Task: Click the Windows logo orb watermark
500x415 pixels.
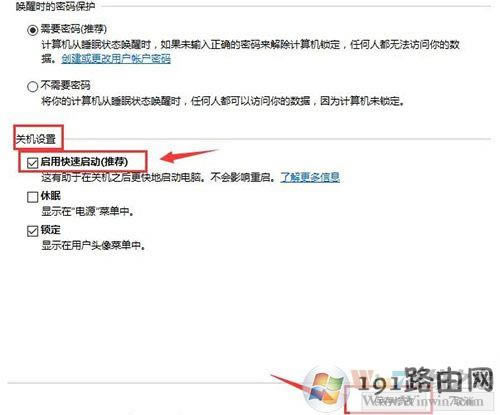Action: [325, 388]
